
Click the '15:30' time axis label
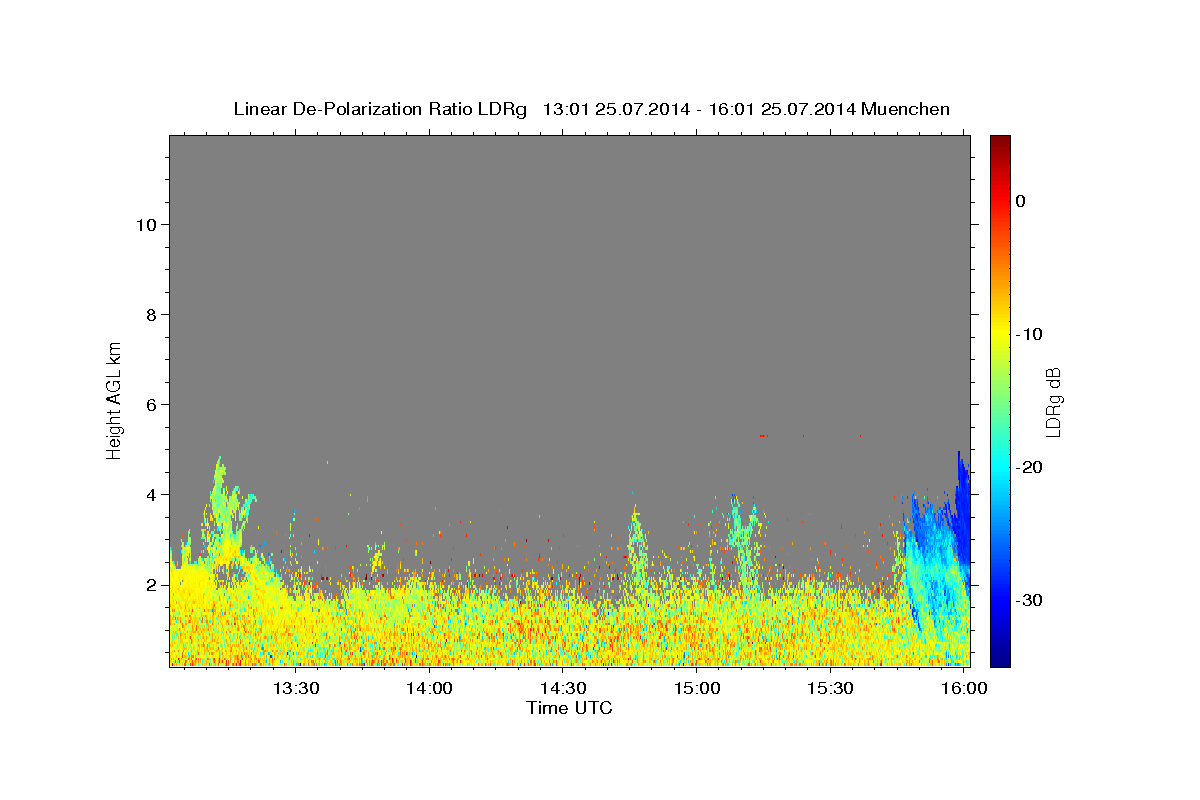click(830, 688)
